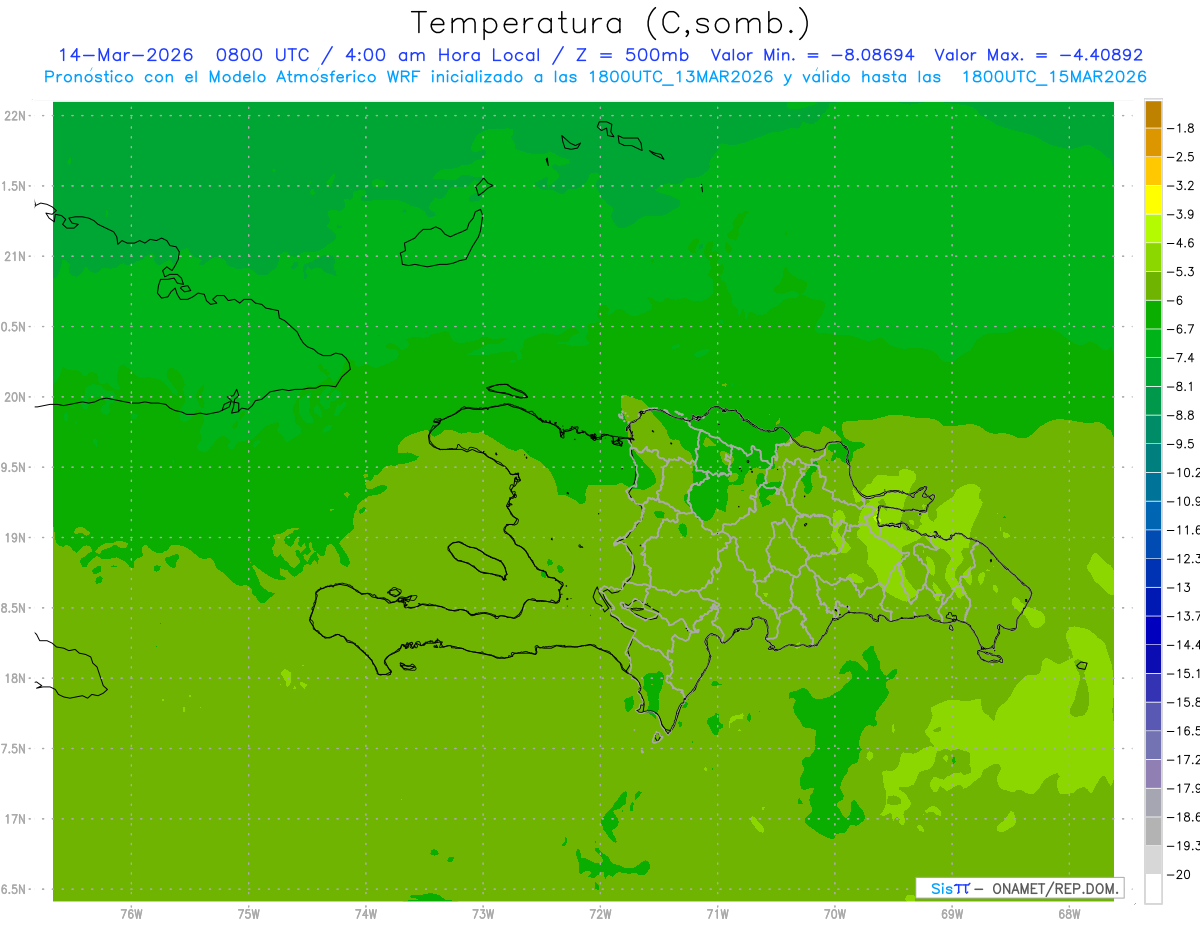Click the "69W" longitude label
Image resolution: width=1200 pixels, height=927 pixels.
point(952,914)
